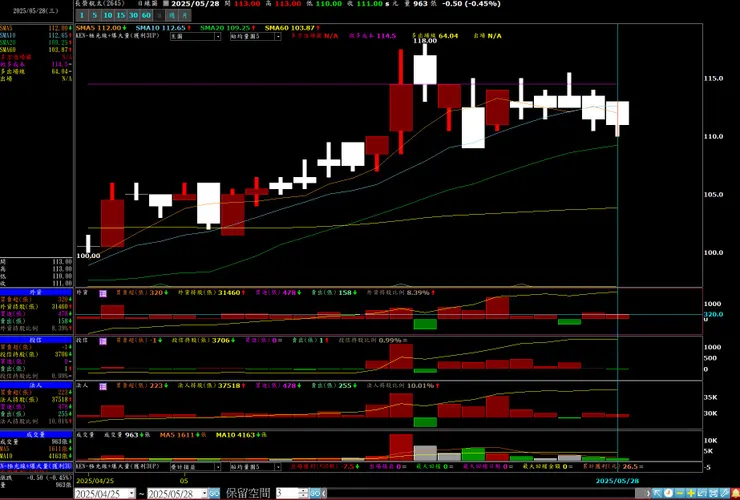Screen dimensions: 740x500
Task: Click the SMA20 109.25 label above chart
Action: 225,28
